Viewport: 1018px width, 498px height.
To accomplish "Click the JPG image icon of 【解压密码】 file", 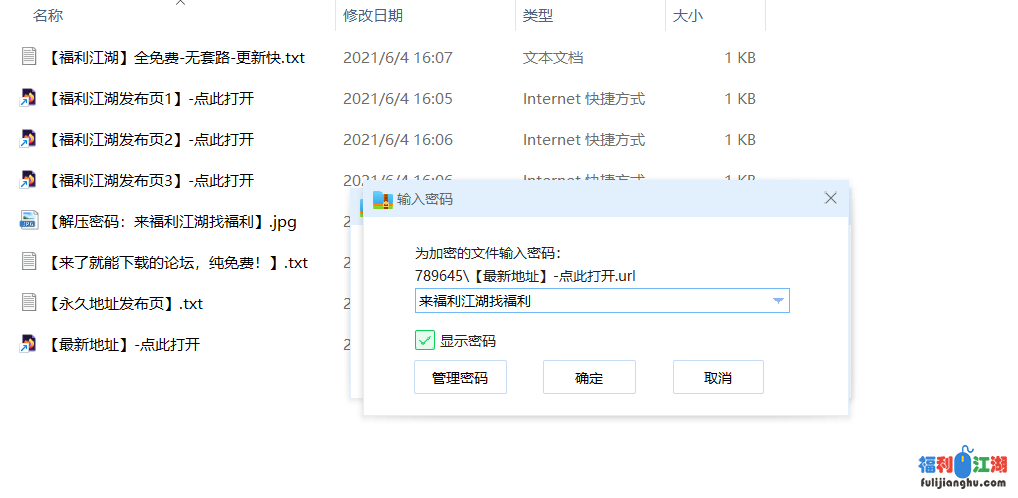I will [x=29, y=221].
